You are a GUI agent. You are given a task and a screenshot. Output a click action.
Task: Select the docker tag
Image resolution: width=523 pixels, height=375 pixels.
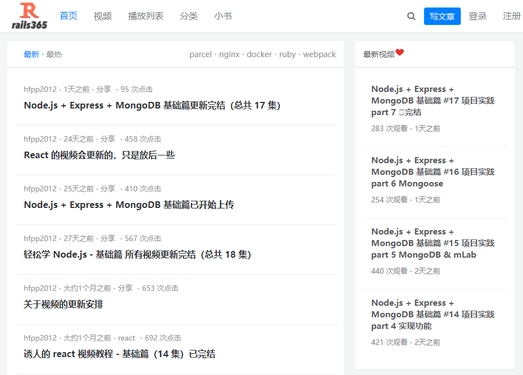tap(259, 54)
